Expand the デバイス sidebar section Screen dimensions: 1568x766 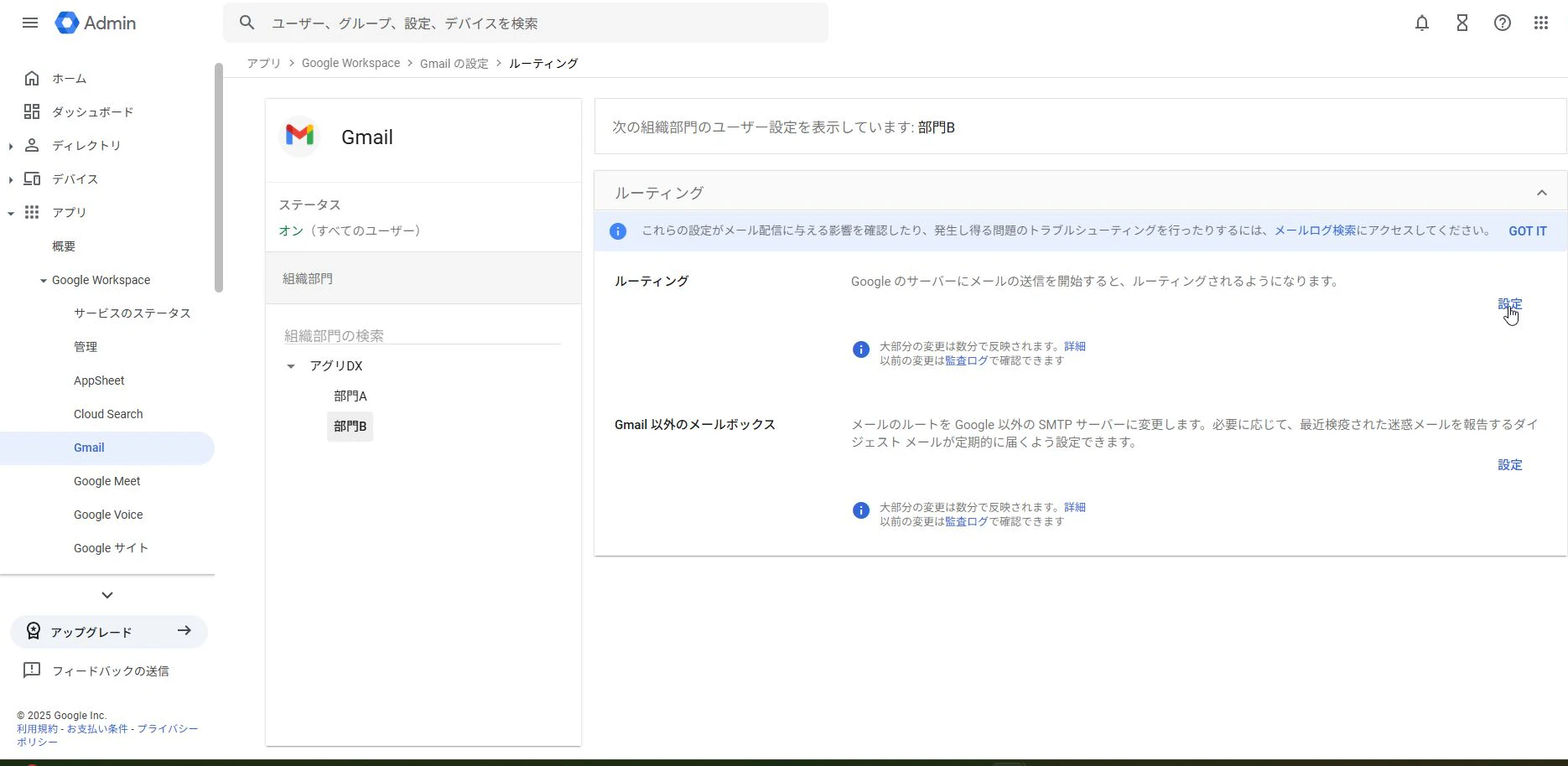point(10,179)
